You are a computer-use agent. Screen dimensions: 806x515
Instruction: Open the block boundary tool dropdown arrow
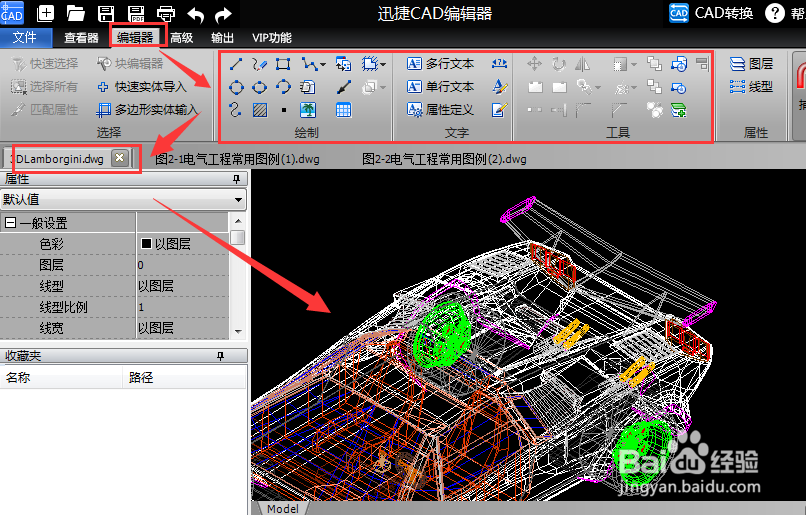(x=383, y=64)
